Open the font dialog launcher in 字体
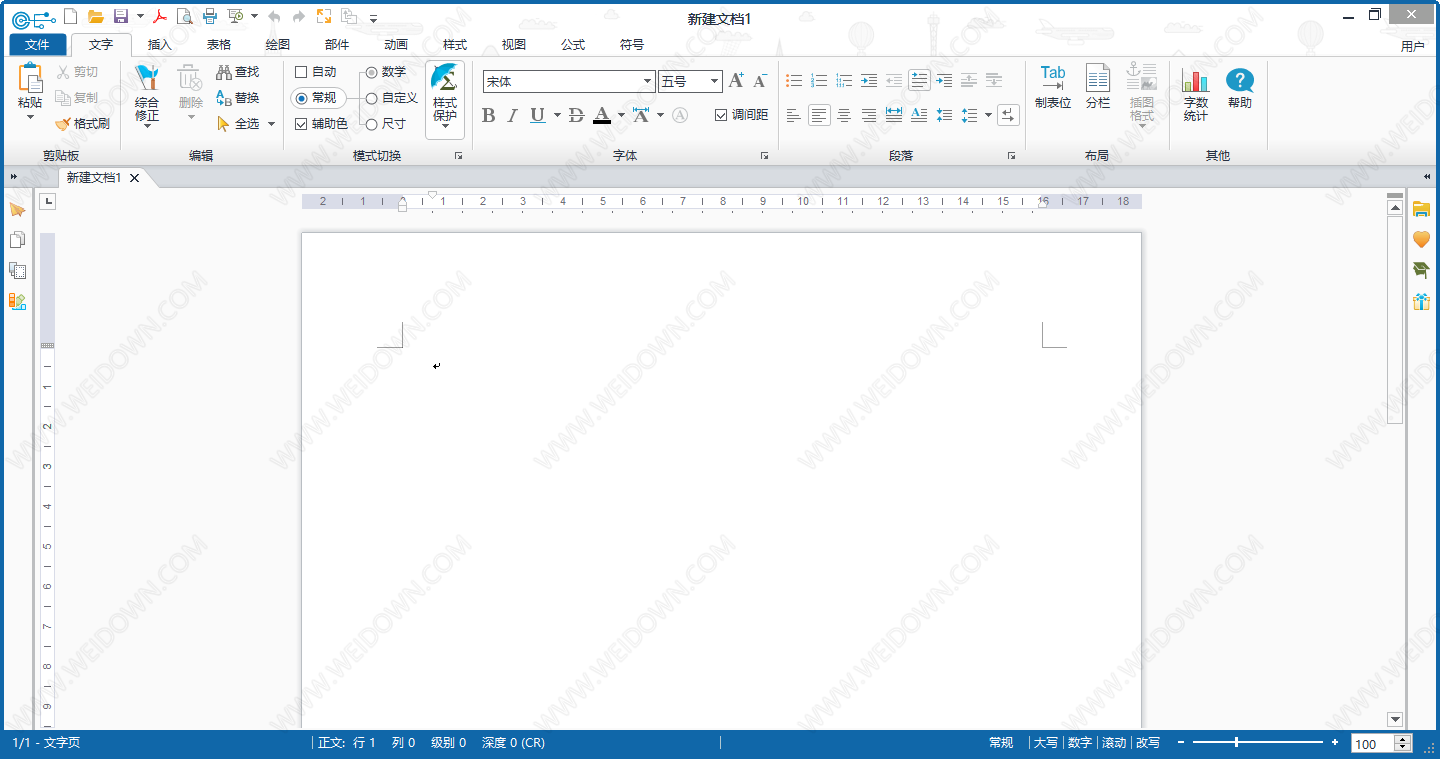 (x=764, y=156)
